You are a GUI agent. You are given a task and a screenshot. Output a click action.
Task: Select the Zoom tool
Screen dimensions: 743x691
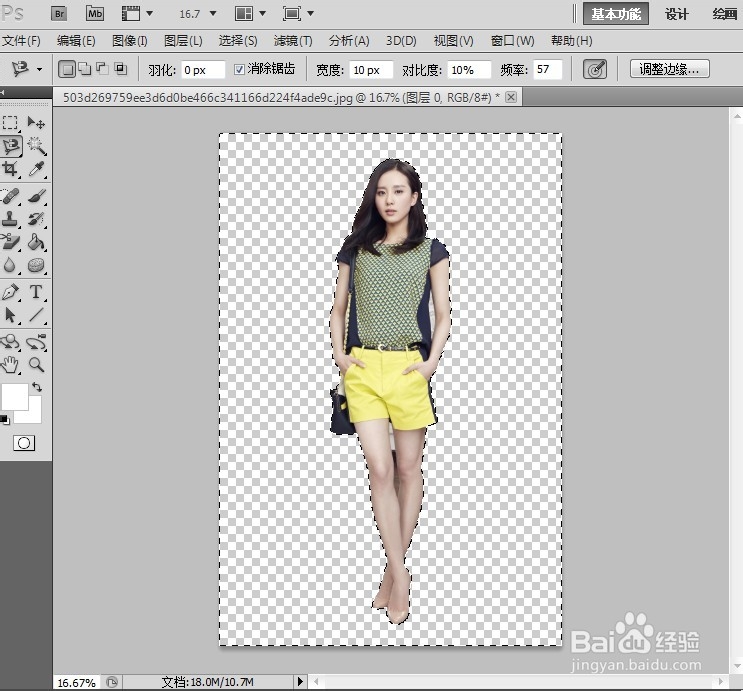tap(36, 364)
